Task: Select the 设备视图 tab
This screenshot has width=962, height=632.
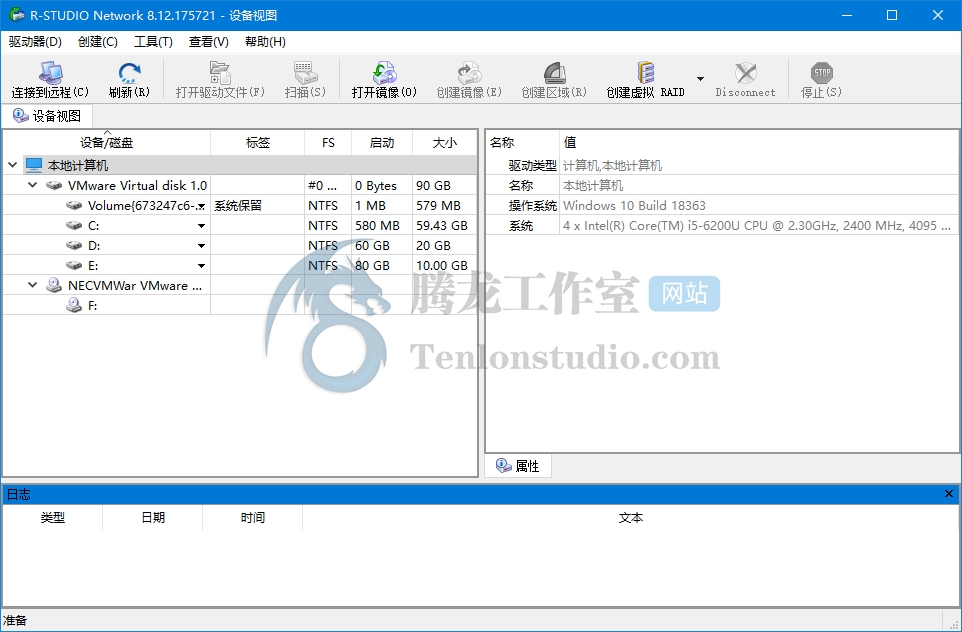Action: coord(47,116)
